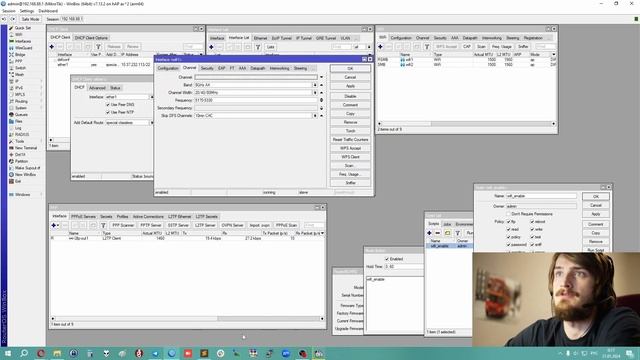Viewport: 640px width, 360px height.
Task: Open Log in the sidebar
Action: point(18,128)
